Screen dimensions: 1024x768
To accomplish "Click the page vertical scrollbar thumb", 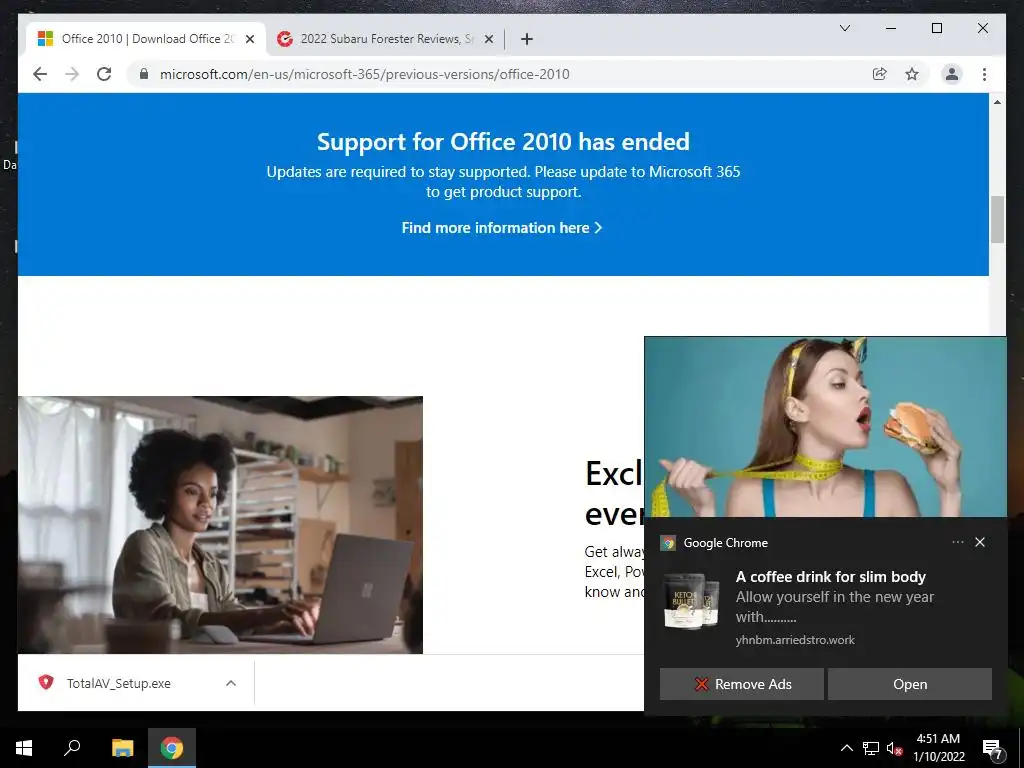I will click(997, 219).
